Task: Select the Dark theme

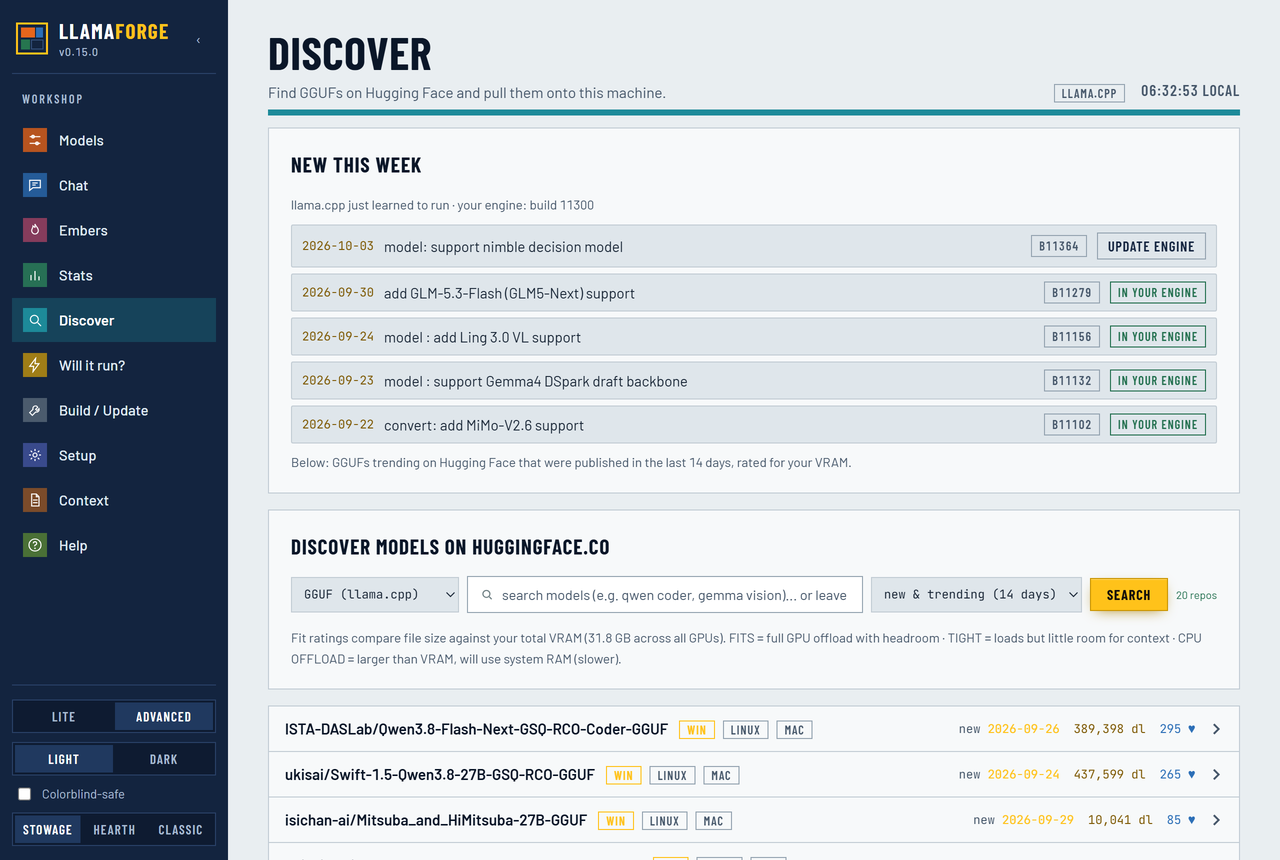Action: (164, 759)
